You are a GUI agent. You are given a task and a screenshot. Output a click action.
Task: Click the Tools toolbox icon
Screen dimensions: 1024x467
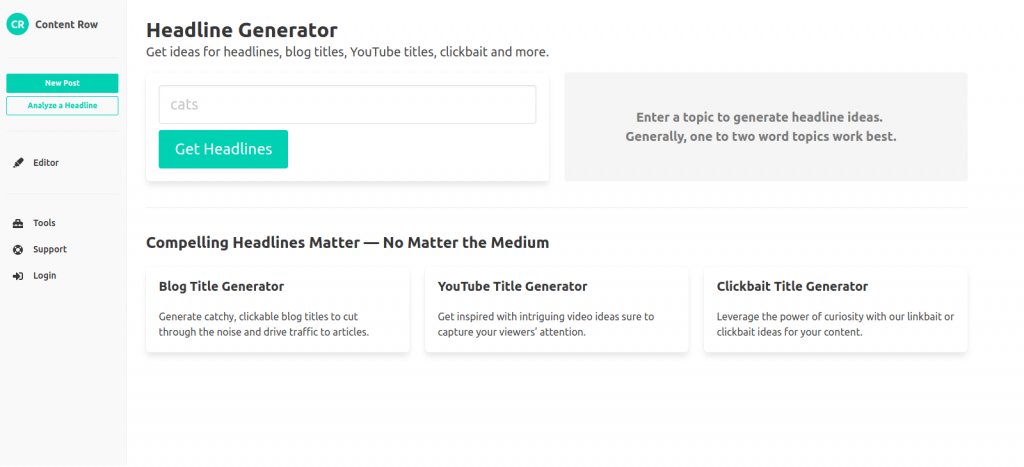[x=18, y=223]
